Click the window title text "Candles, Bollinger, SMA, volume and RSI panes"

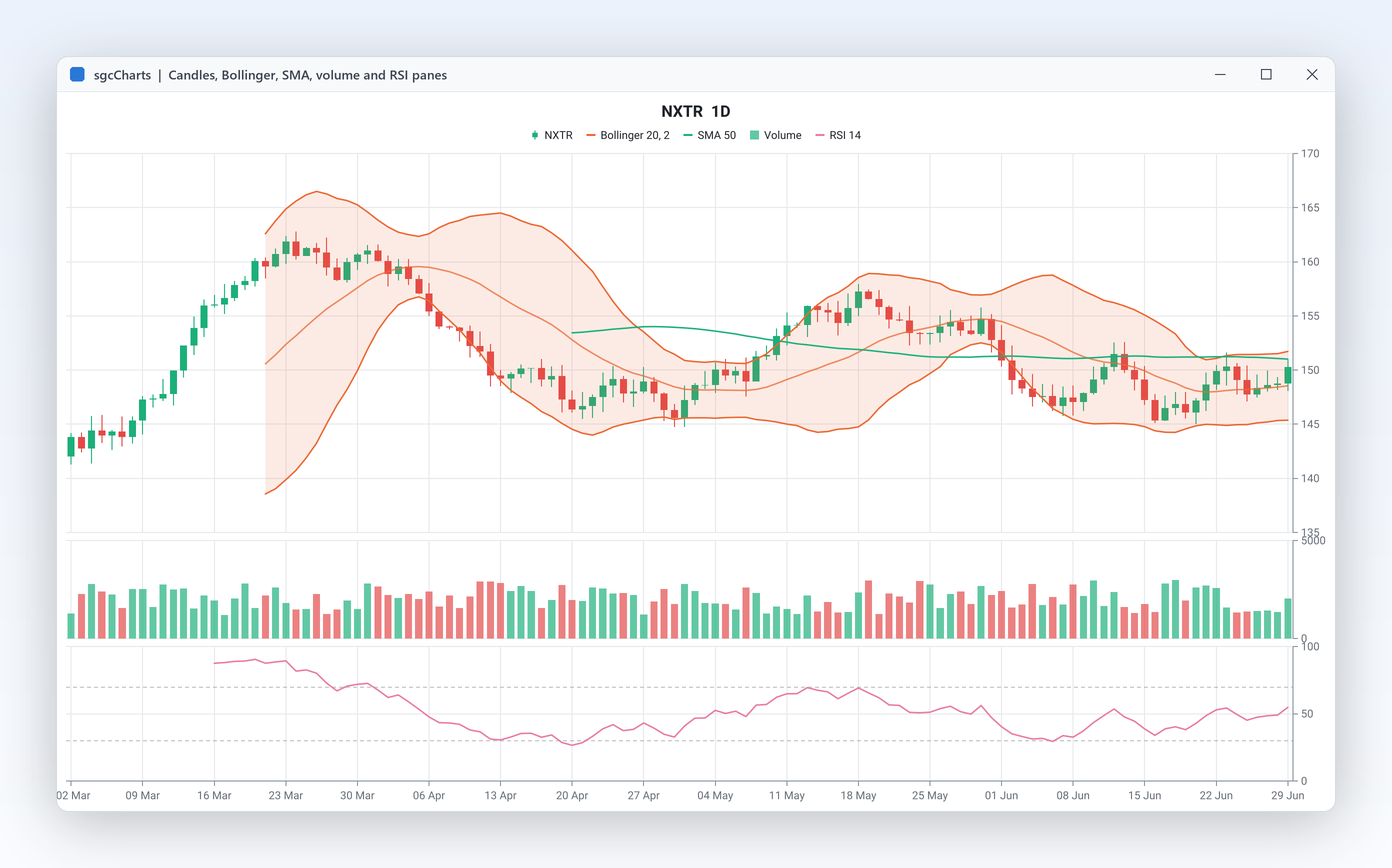[308, 75]
